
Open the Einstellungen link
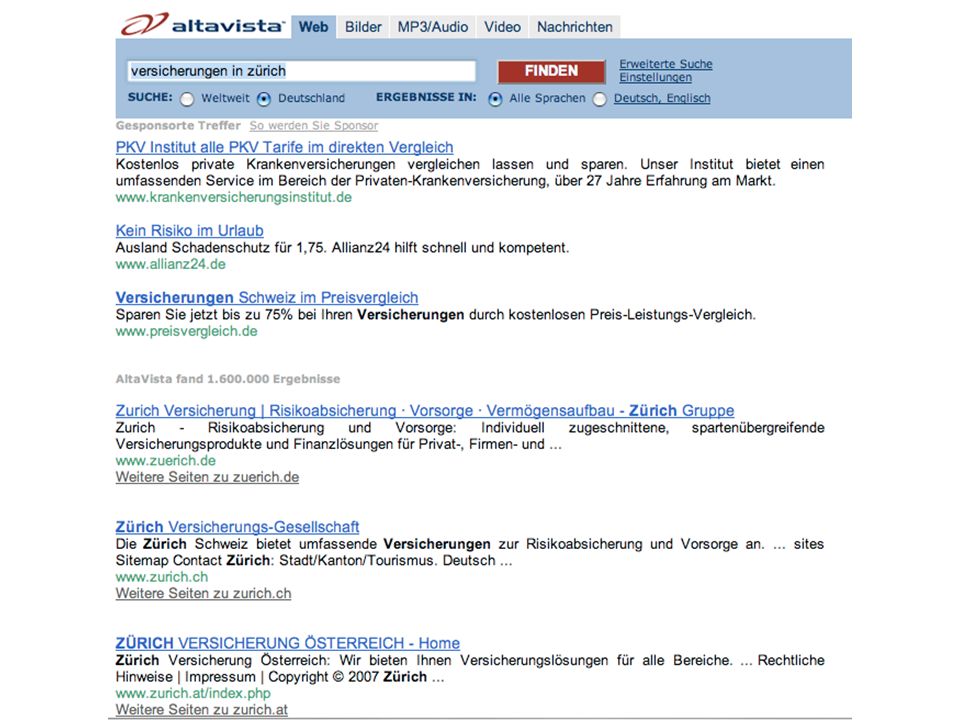click(x=655, y=77)
